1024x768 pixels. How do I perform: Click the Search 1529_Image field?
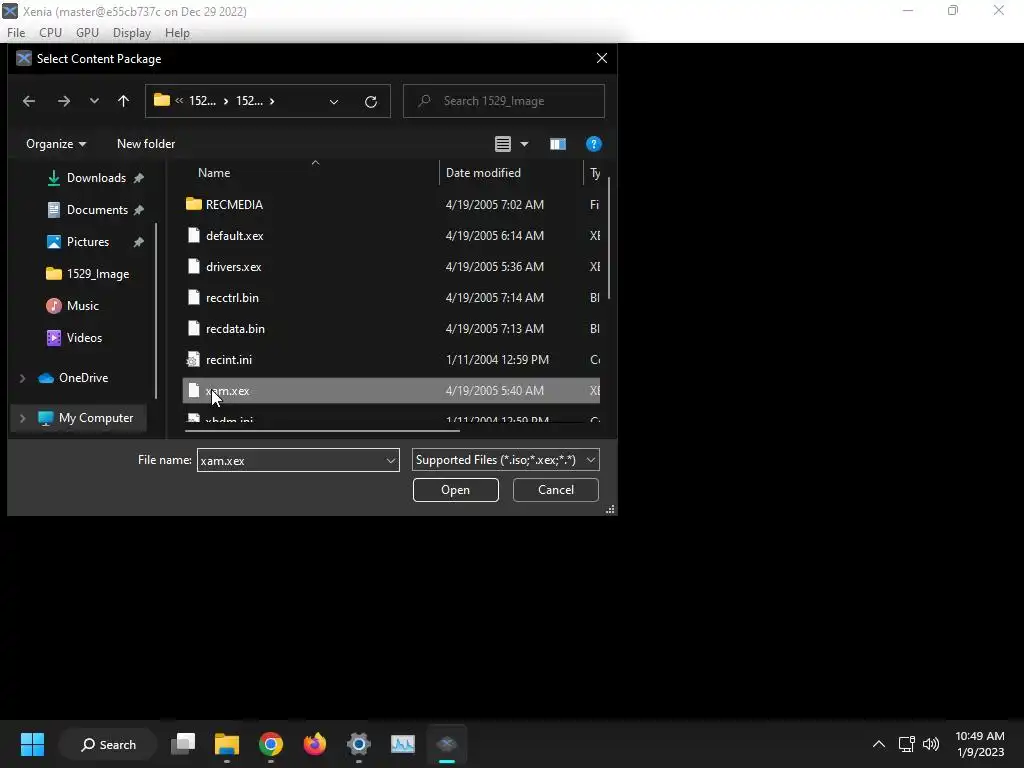pyautogui.click(x=504, y=101)
